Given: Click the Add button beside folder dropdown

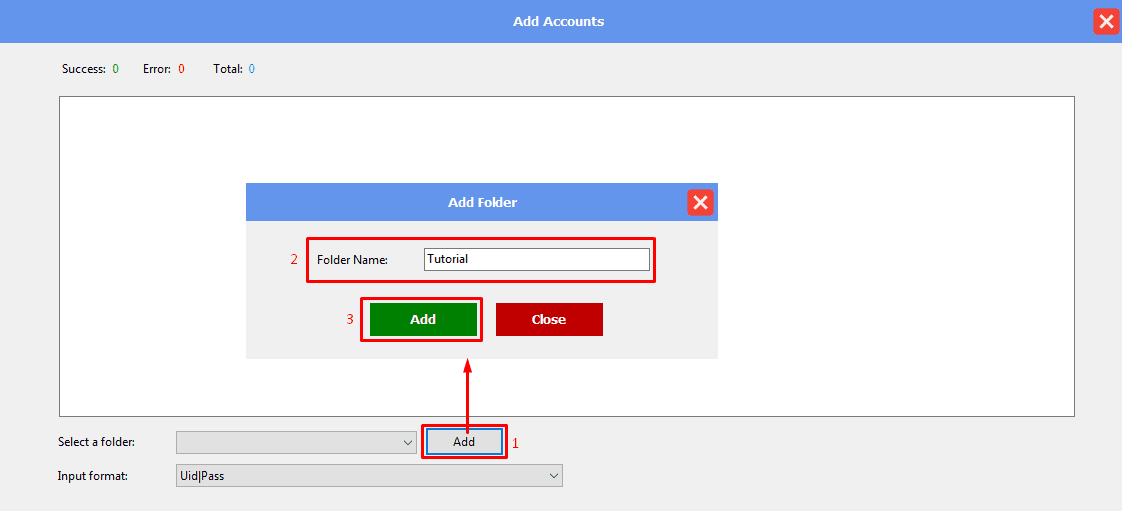Looking at the screenshot, I should (464, 442).
